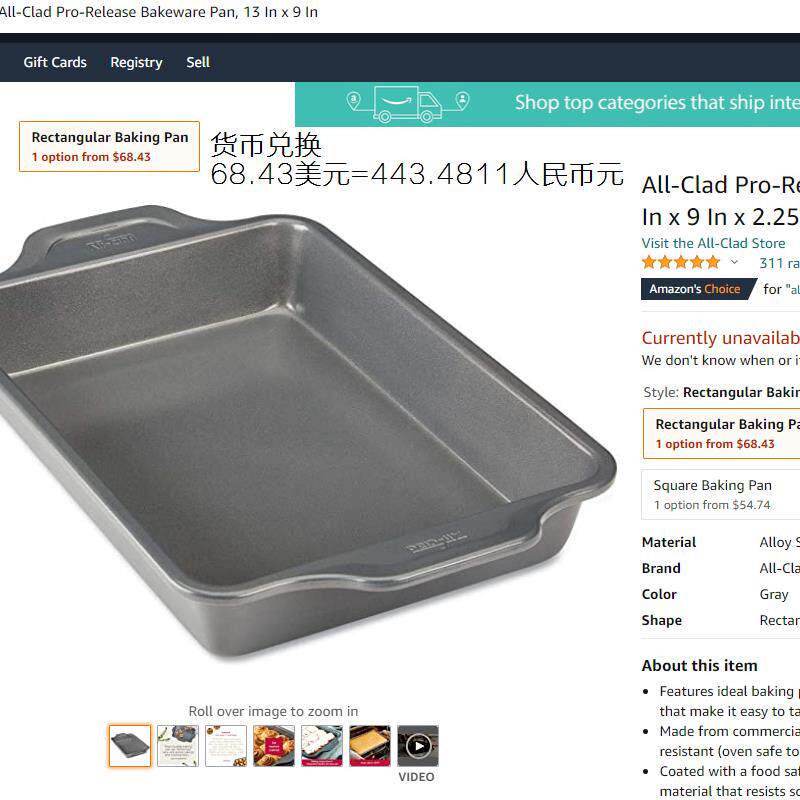Open the Gift Cards menu item
Screen dimensions: 800x800
coord(55,62)
